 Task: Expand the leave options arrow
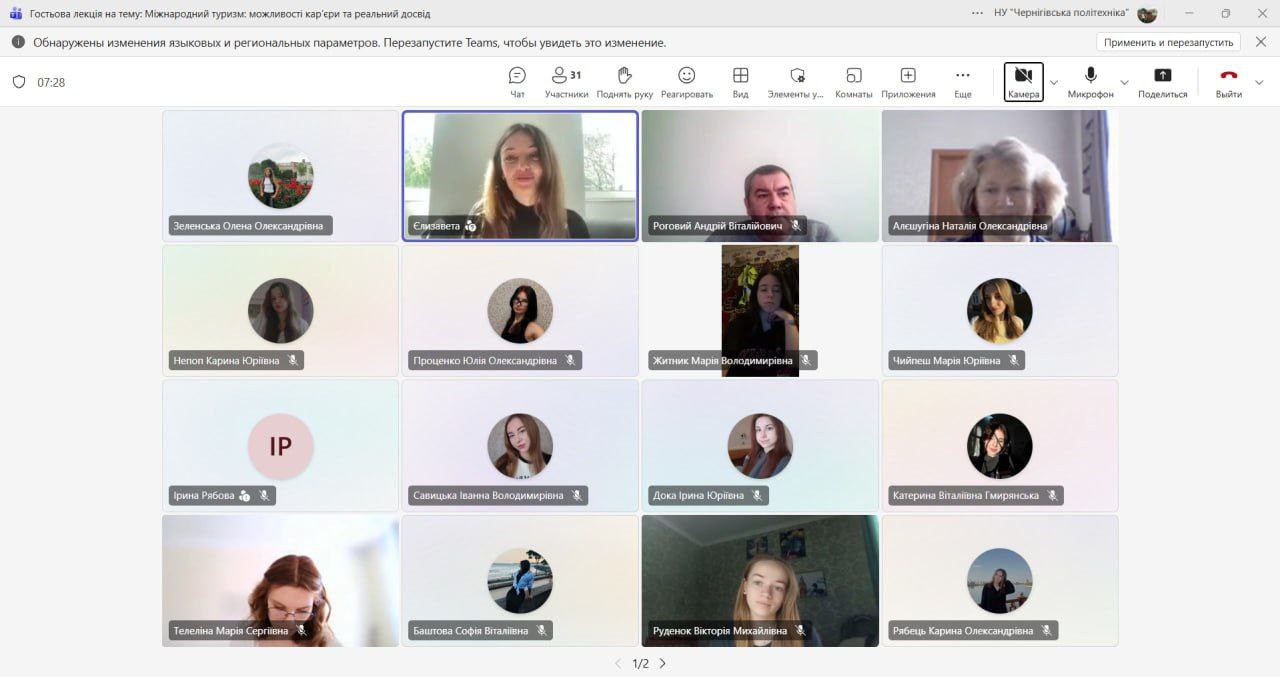[x=1259, y=82]
